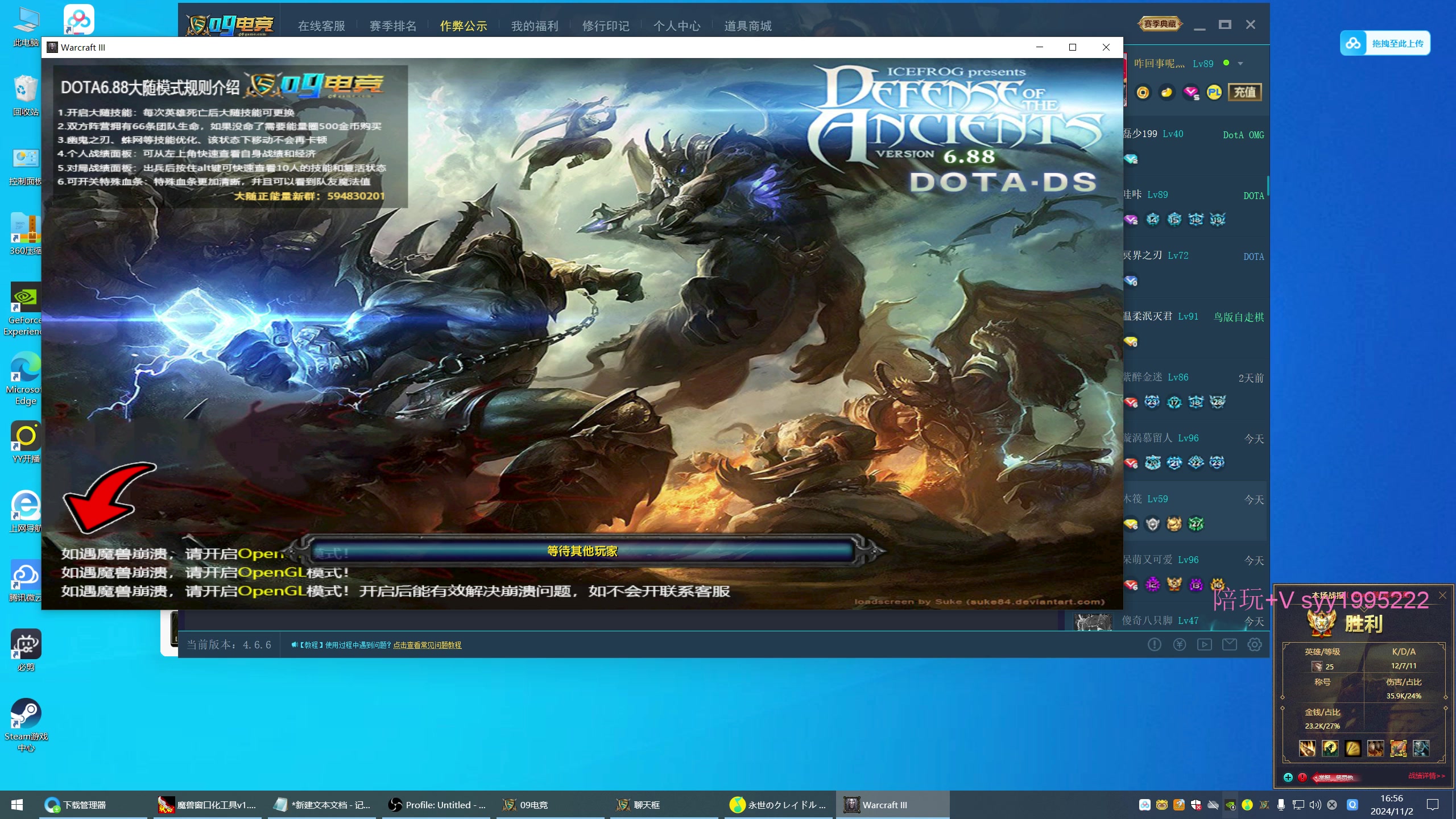Select friend 温柔泯灭君 Lv91

pos(1194,329)
